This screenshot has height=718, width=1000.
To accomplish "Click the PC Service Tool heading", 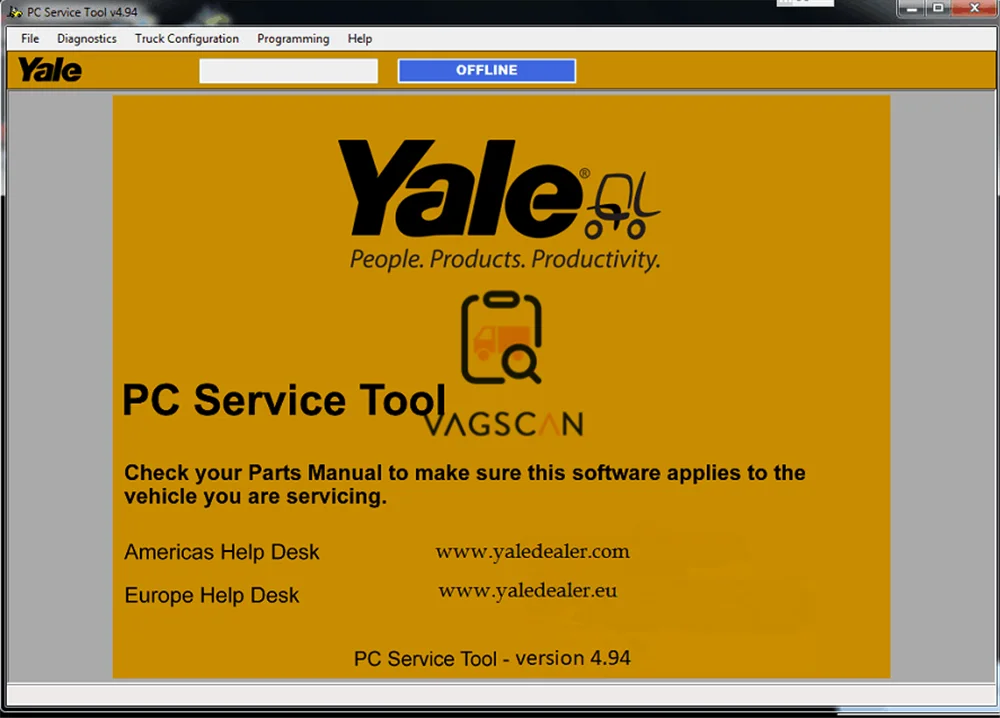I will [x=284, y=400].
